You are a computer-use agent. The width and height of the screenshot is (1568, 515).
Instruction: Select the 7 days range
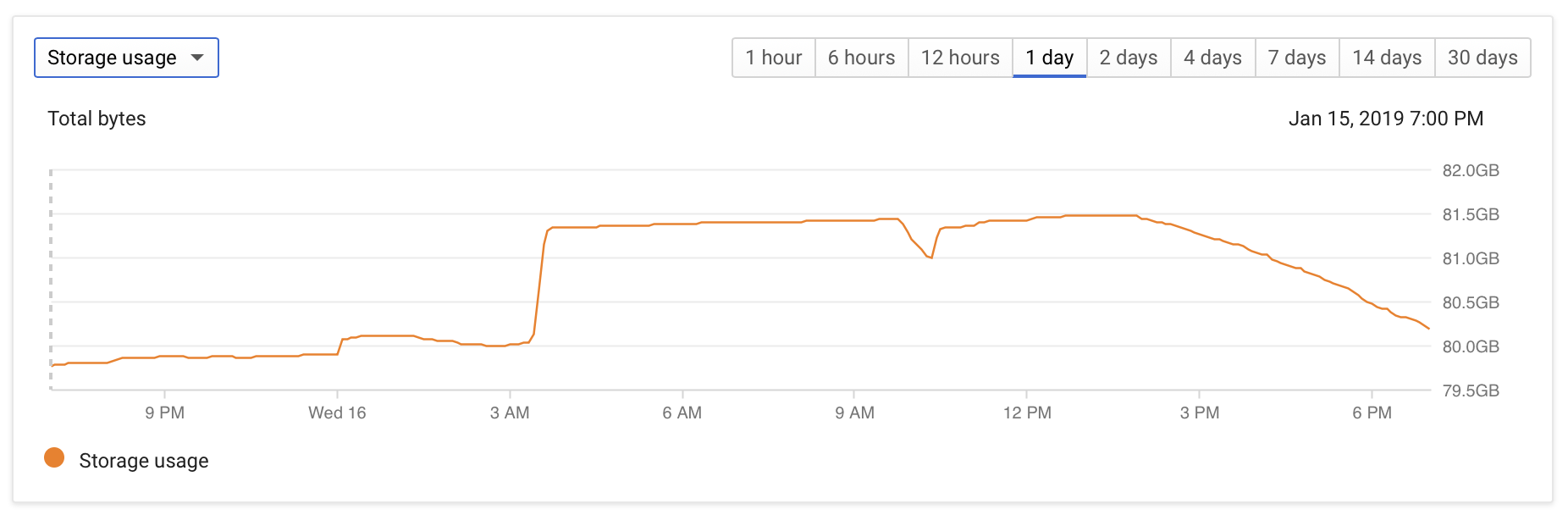[x=1297, y=58]
